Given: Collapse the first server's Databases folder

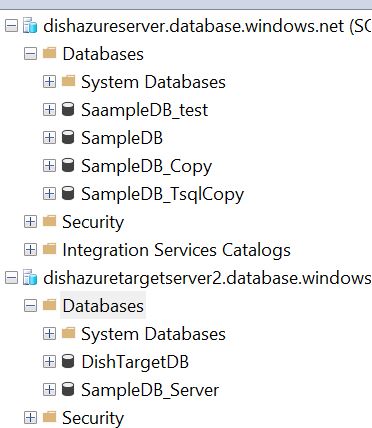Looking at the screenshot, I should click(x=30, y=54).
